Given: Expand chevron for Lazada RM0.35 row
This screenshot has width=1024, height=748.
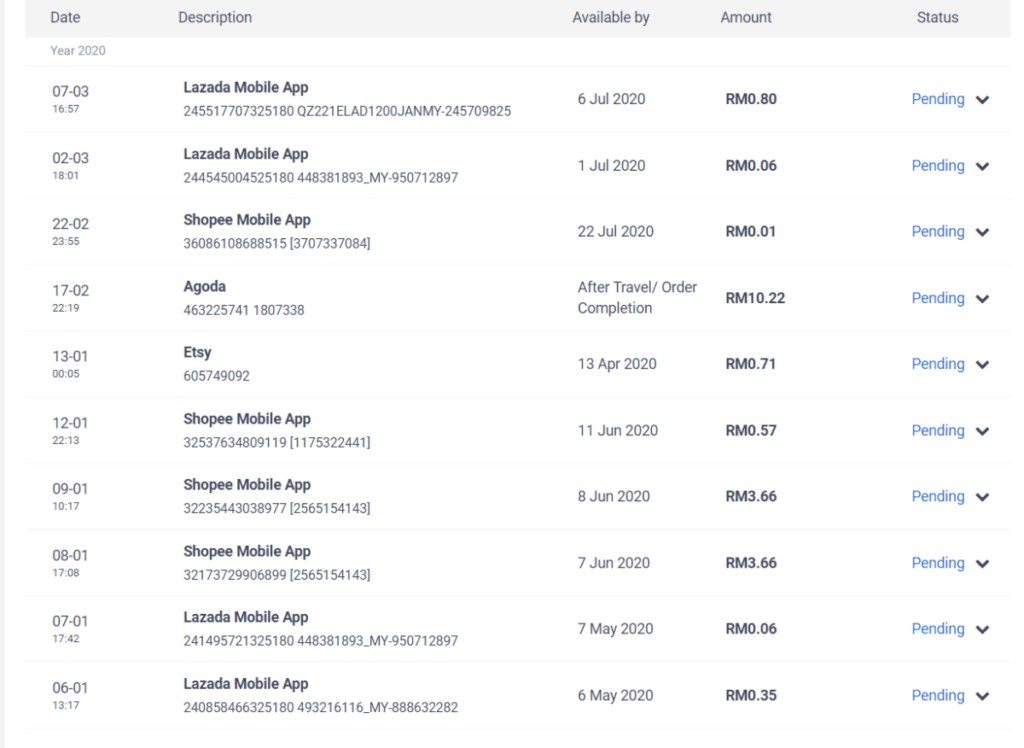Looking at the screenshot, I should pos(982,697).
